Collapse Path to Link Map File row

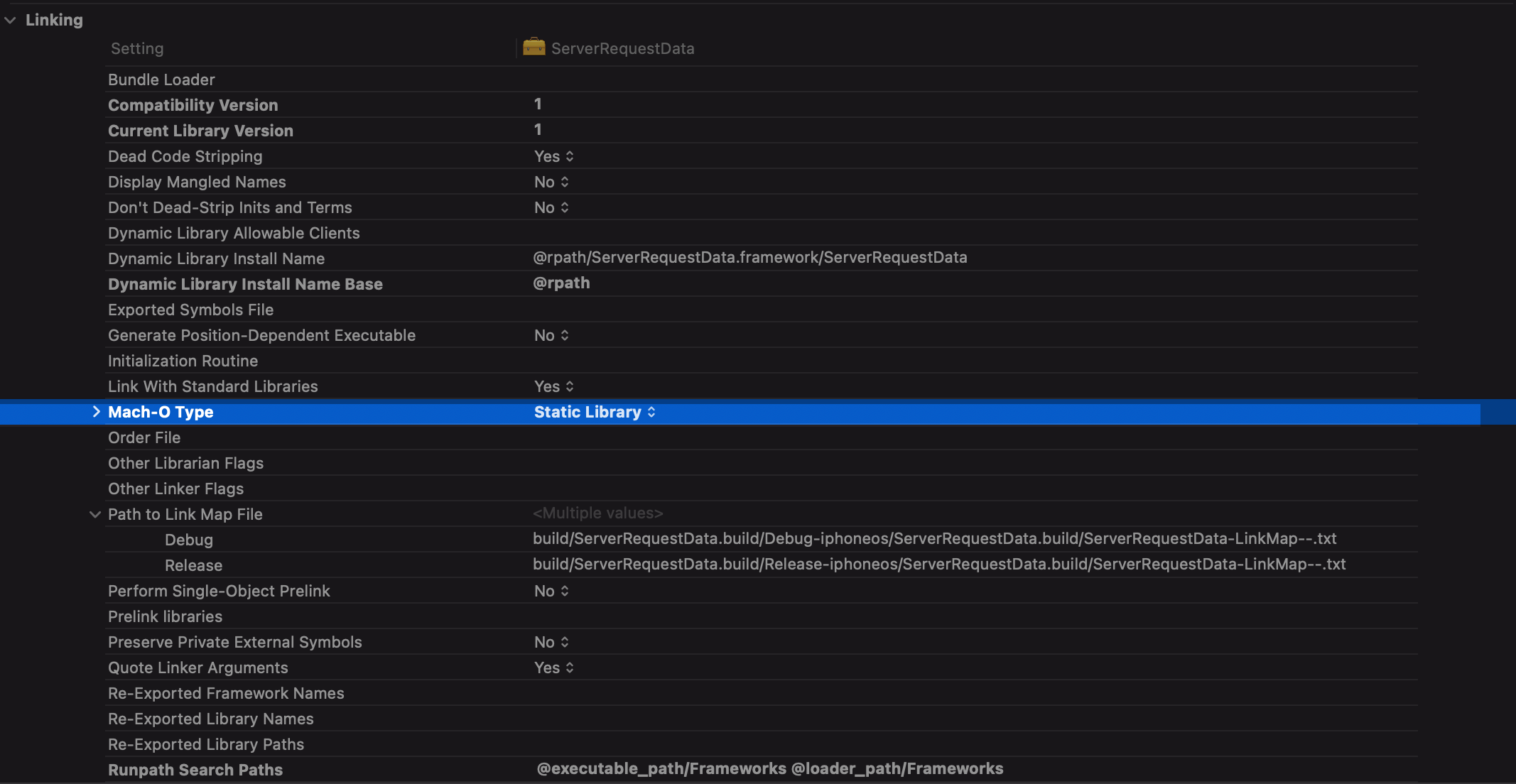(x=95, y=514)
